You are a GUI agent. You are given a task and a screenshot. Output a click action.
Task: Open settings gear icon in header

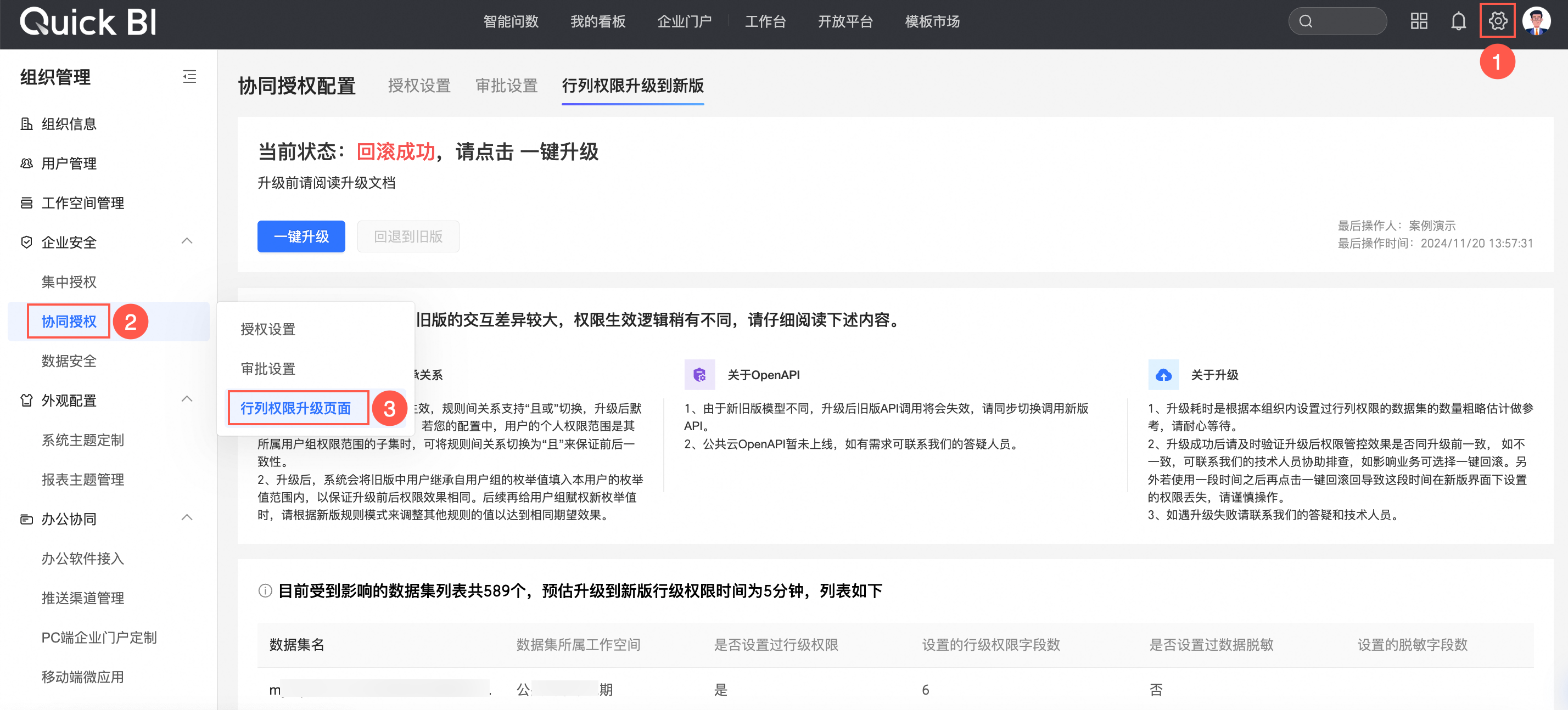pyautogui.click(x=1497, y=21)
